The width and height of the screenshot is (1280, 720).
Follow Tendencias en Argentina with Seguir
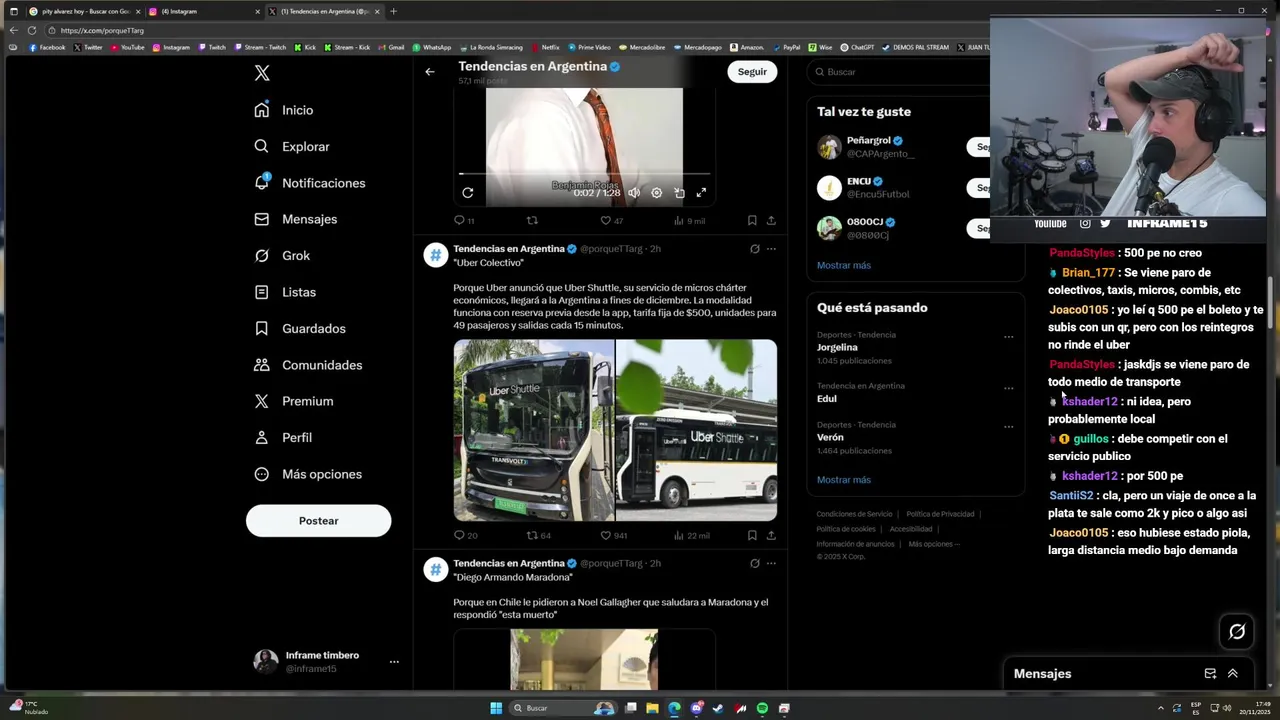752,72
